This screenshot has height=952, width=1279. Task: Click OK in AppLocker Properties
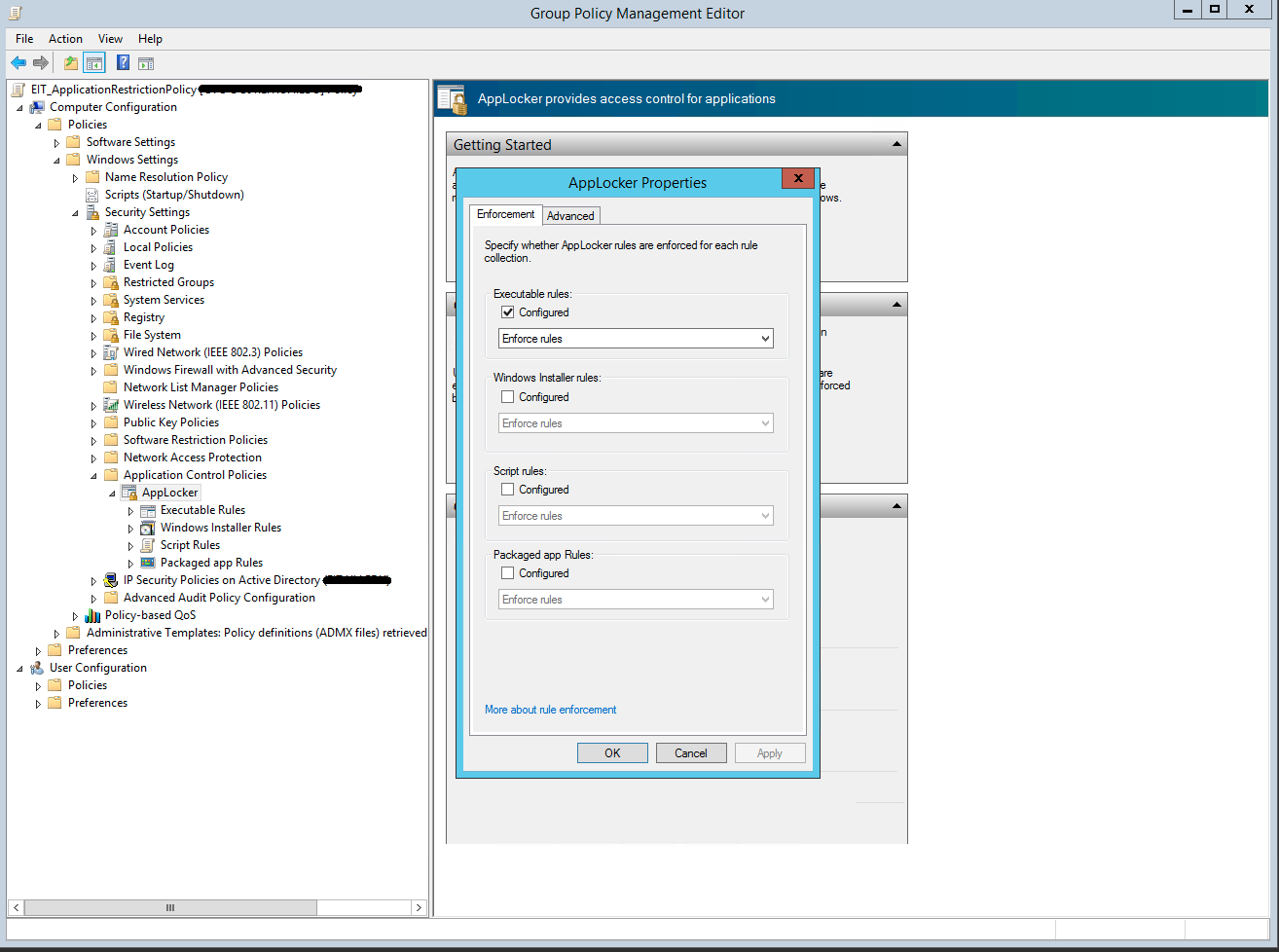point(612,752)
